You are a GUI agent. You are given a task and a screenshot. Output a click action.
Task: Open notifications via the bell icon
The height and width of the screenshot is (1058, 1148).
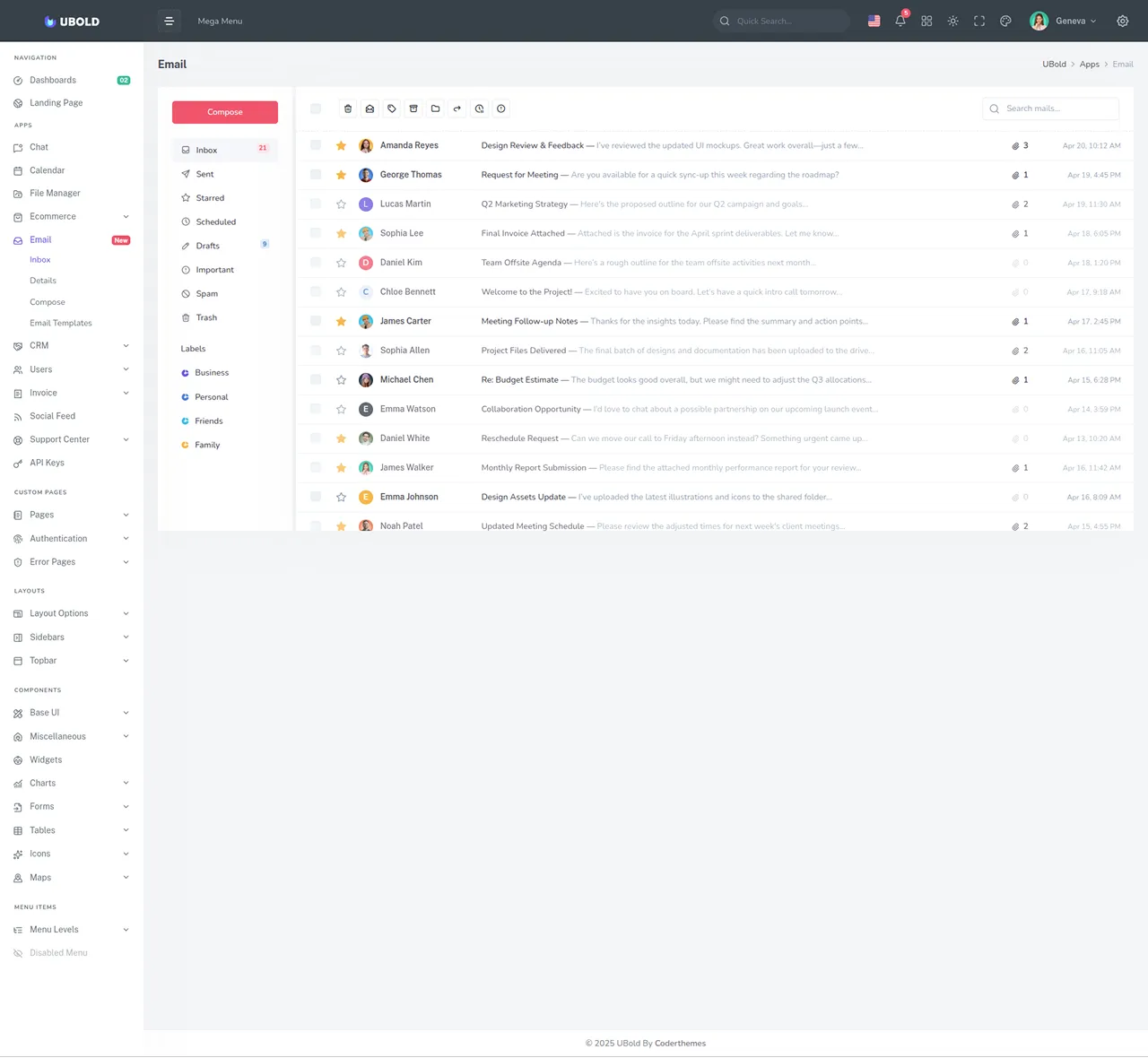point(900,21)
